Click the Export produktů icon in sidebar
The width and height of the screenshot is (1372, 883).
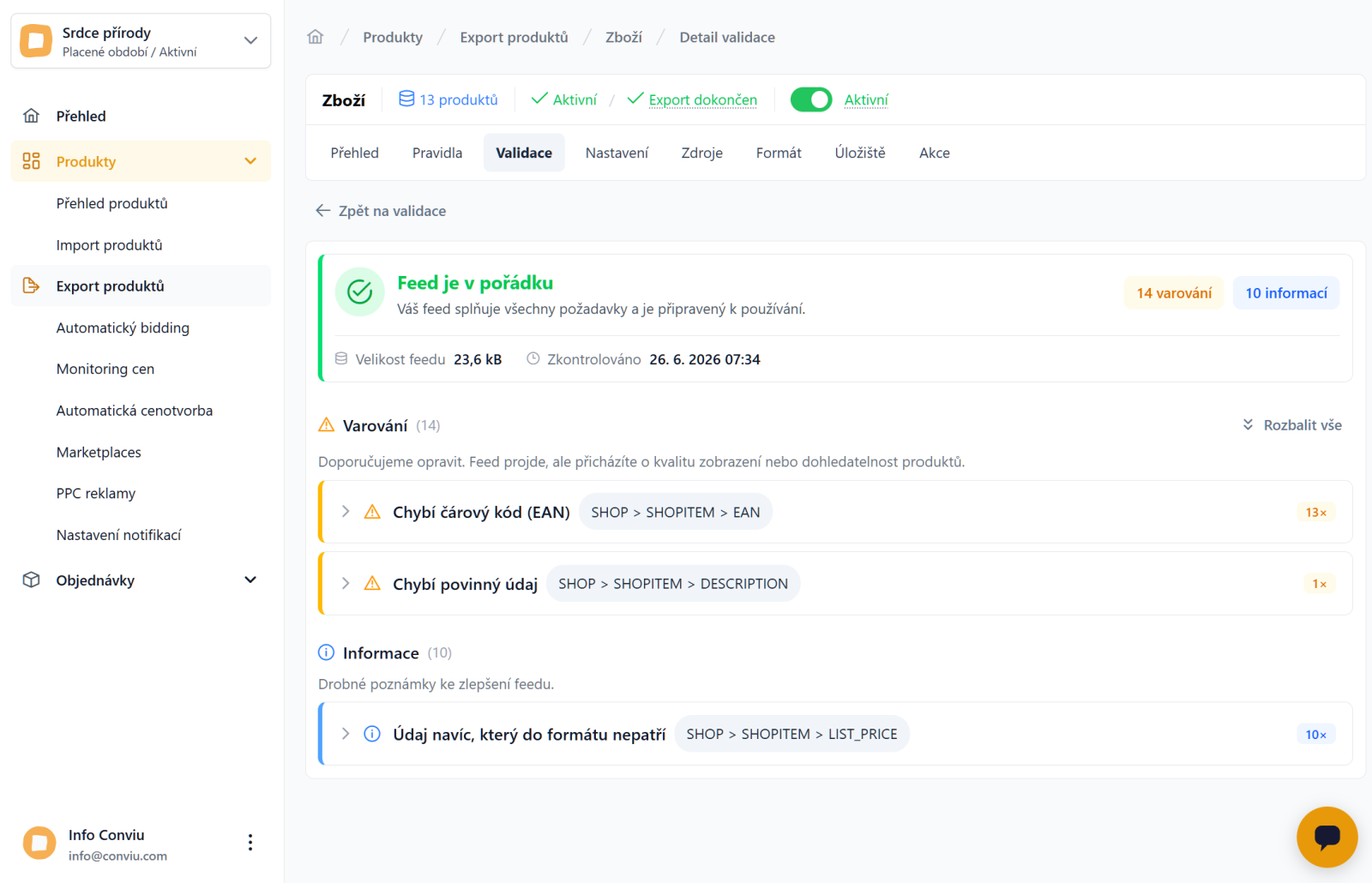pos(32,285)
